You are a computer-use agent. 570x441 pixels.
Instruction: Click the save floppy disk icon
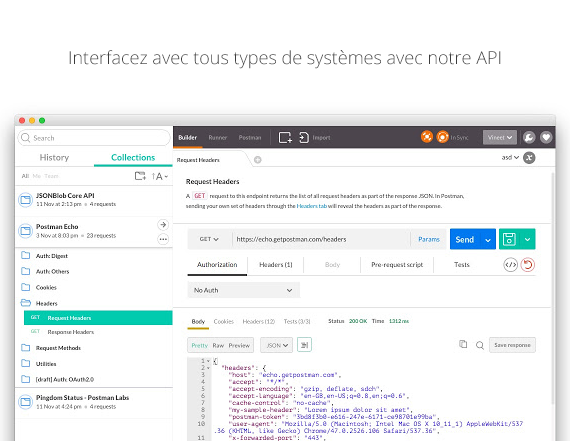(509, 239)
